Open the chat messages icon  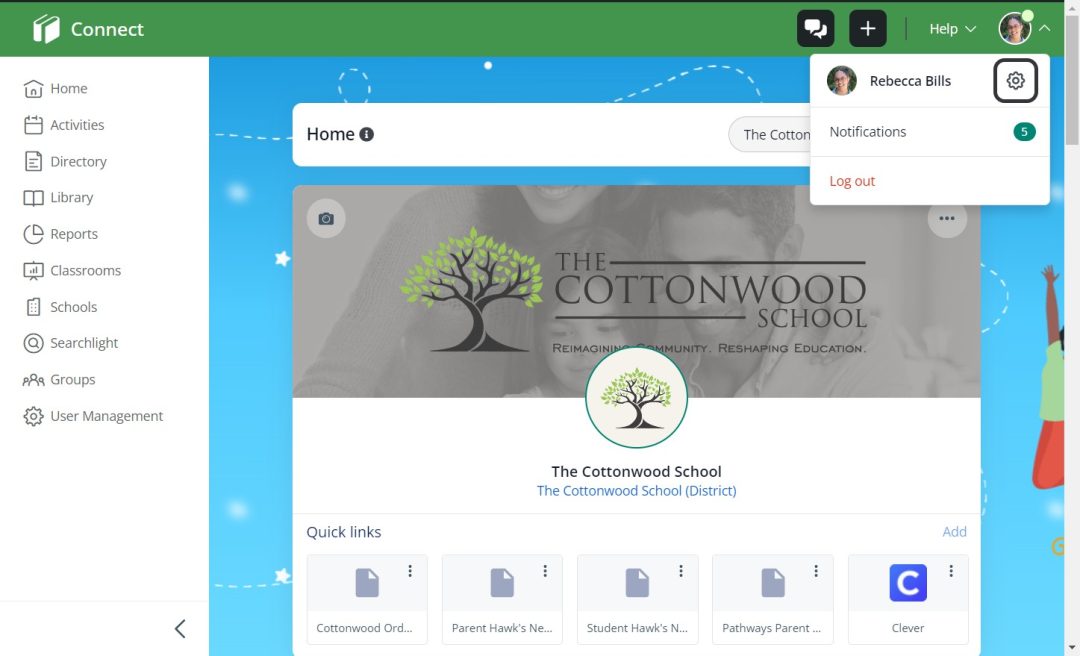click(815, 29)
